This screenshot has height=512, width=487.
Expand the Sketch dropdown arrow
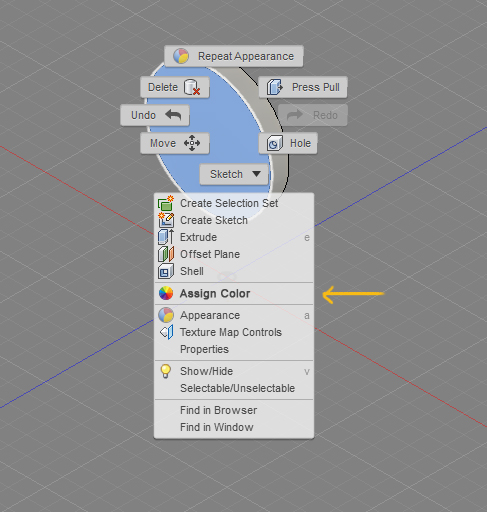click(256, 174)
